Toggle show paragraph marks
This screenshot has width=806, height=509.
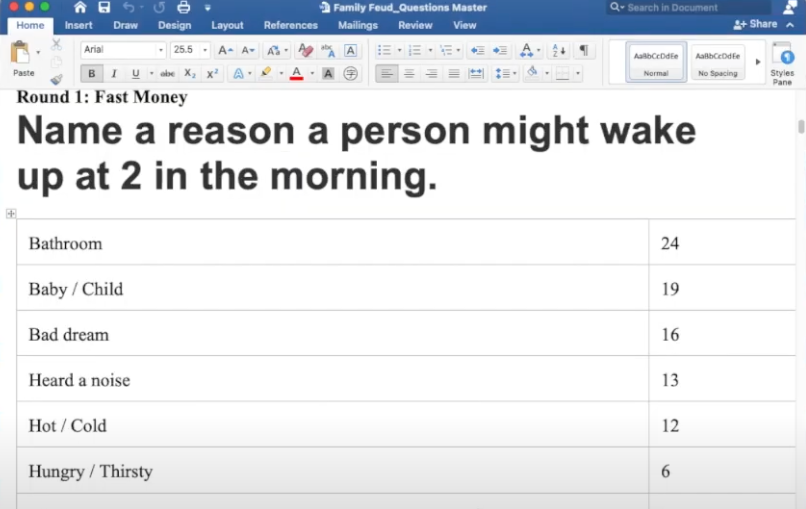584,50
